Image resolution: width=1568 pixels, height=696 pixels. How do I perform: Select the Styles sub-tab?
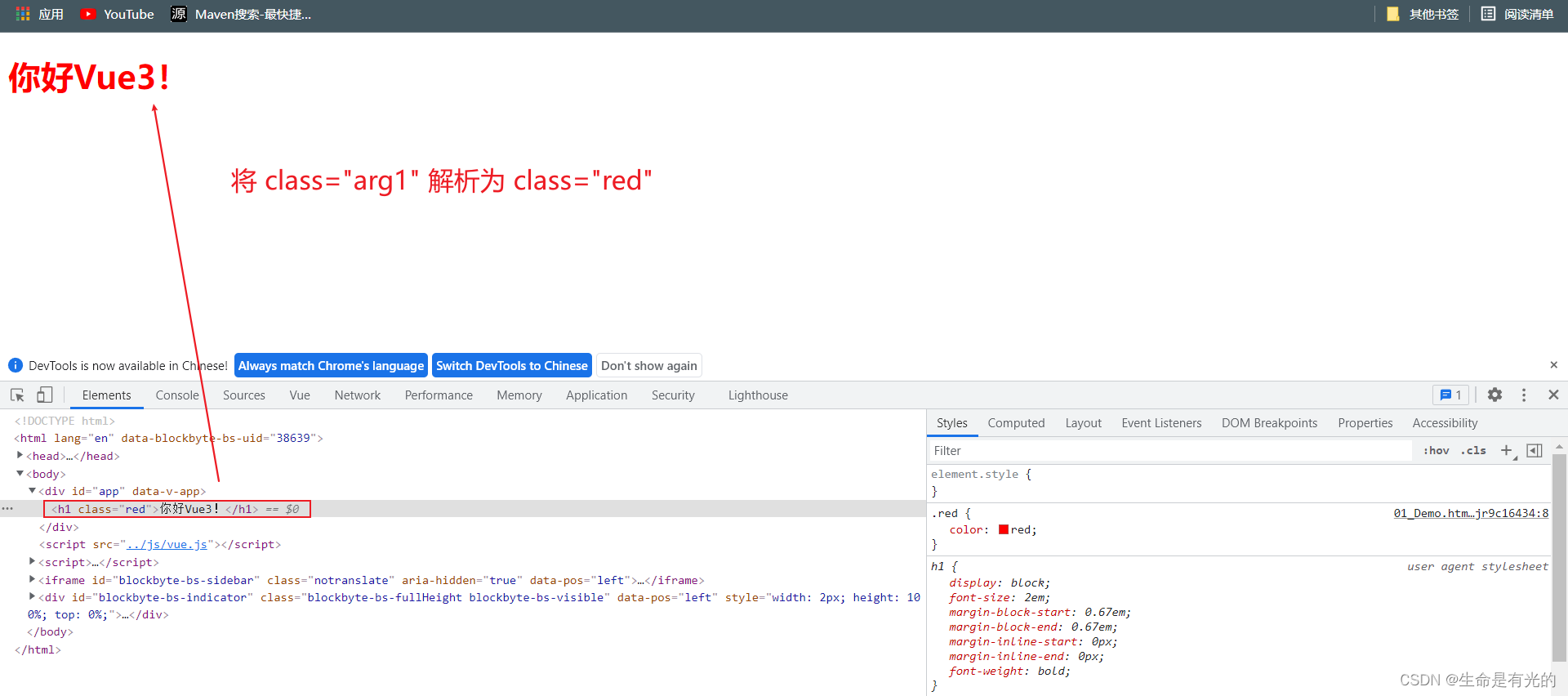click(x=951, y=422)
